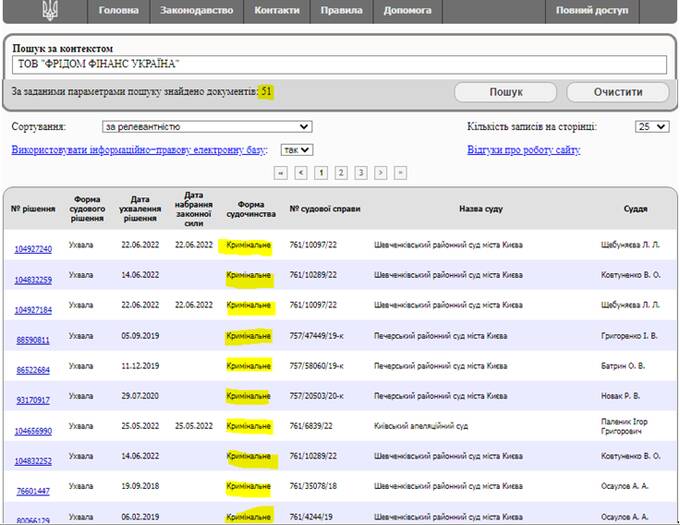Click the Пошук search button
This screenshot has width=680, height=525.
coord(506,92)
